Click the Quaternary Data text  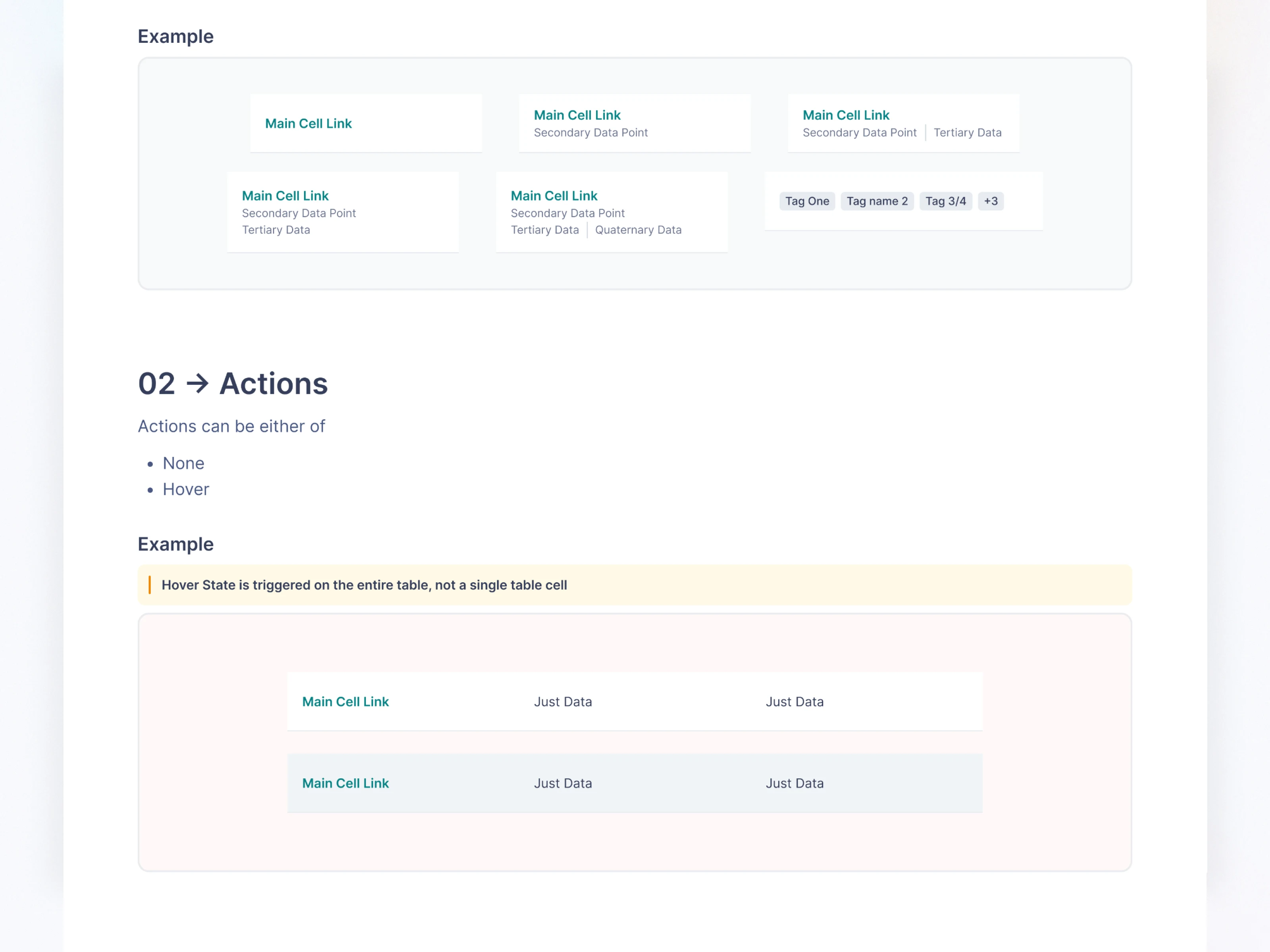[x=638, y=230]
